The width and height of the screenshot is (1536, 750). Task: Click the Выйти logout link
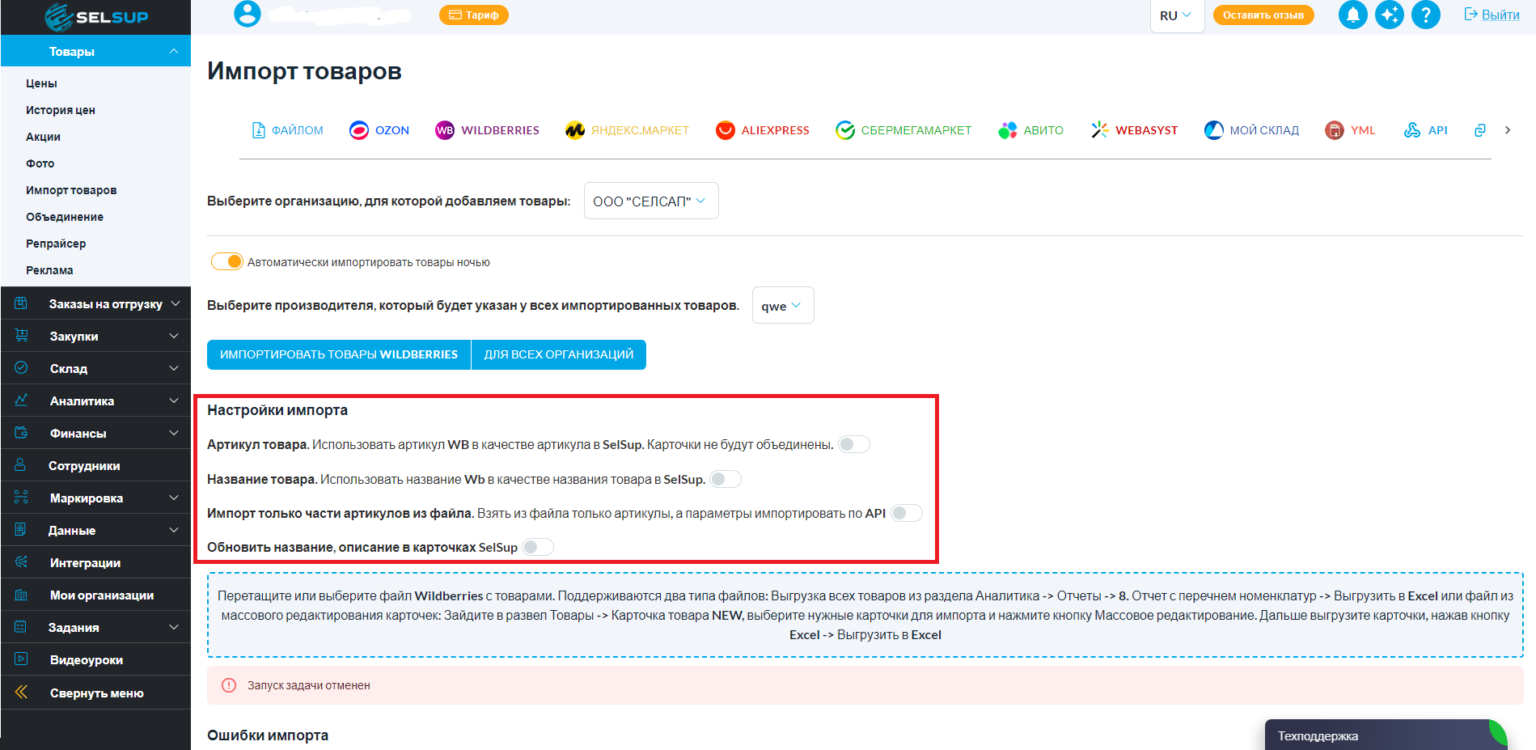pos(1491,15)
